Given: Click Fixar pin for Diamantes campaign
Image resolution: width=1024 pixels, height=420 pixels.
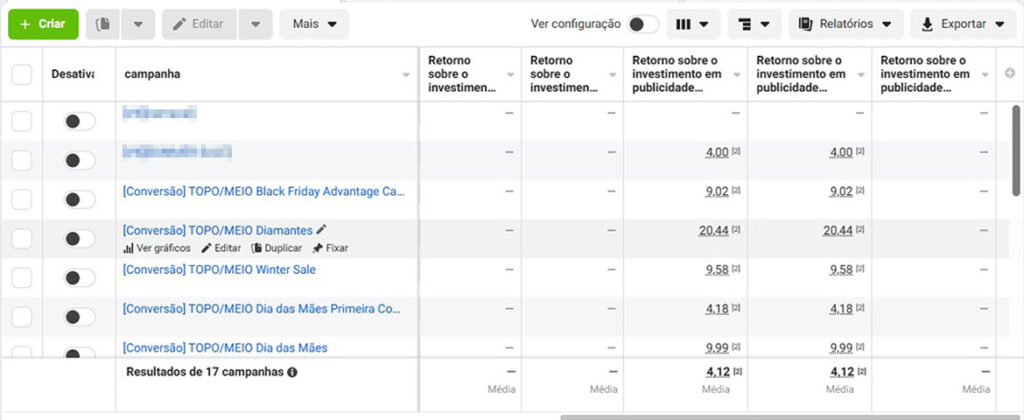Looking at the screenshot, I should coord(329,248).
